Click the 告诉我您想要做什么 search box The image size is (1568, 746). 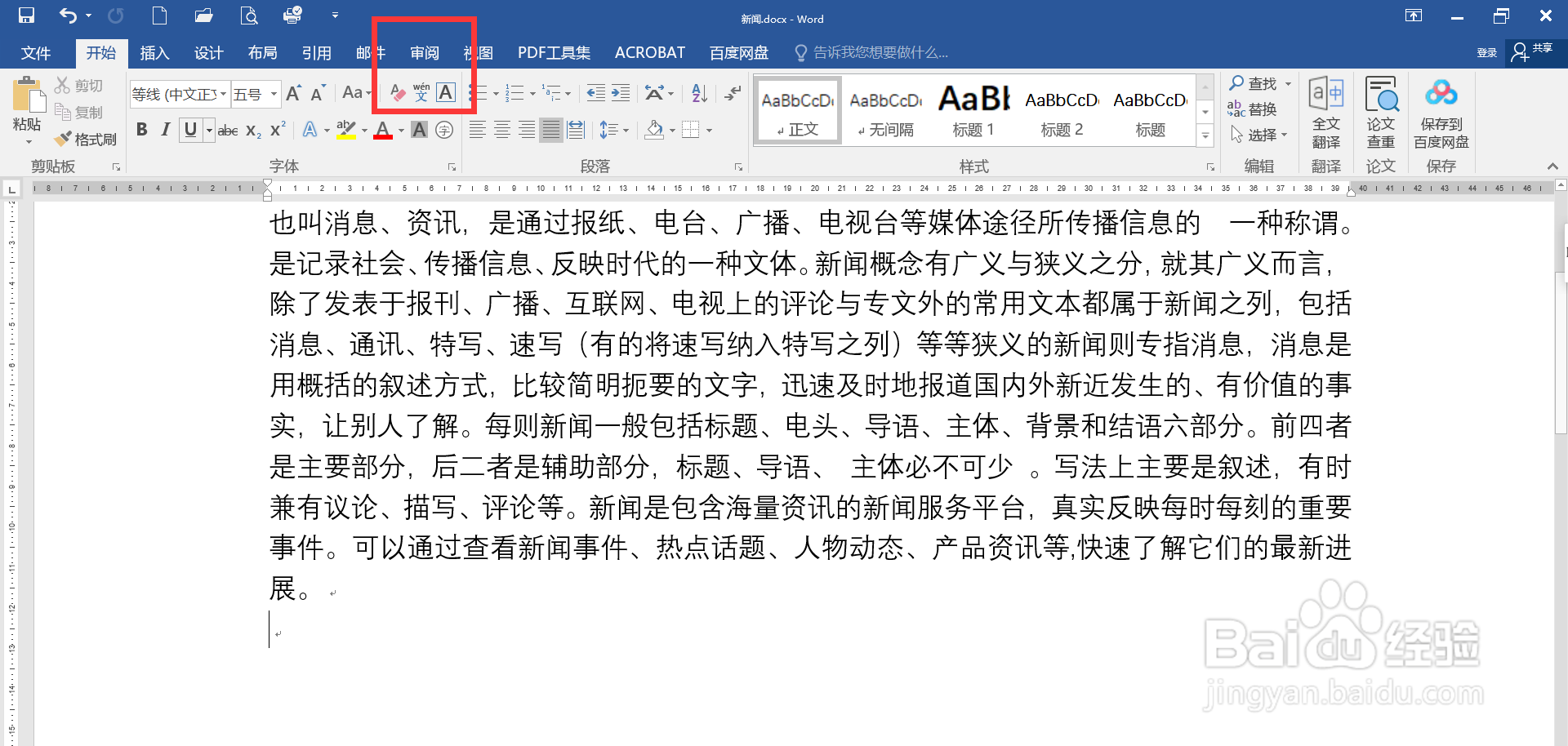(872, 53)
